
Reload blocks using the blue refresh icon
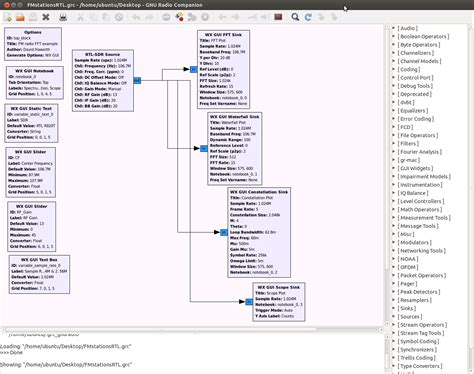click(308, 17)
